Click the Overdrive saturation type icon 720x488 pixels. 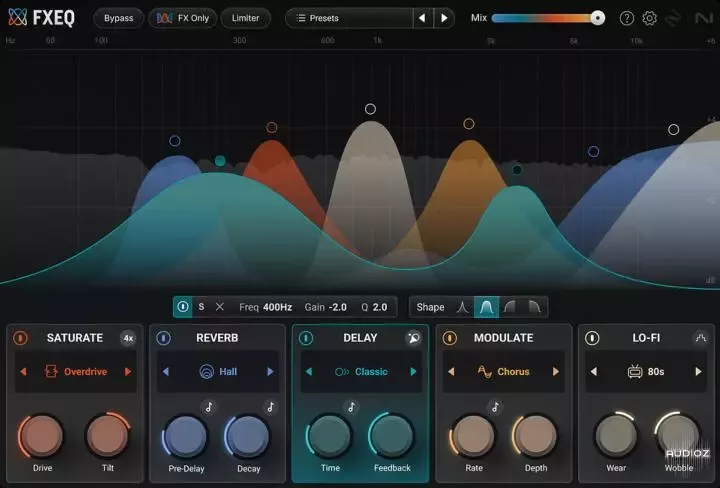coord(51,371)
